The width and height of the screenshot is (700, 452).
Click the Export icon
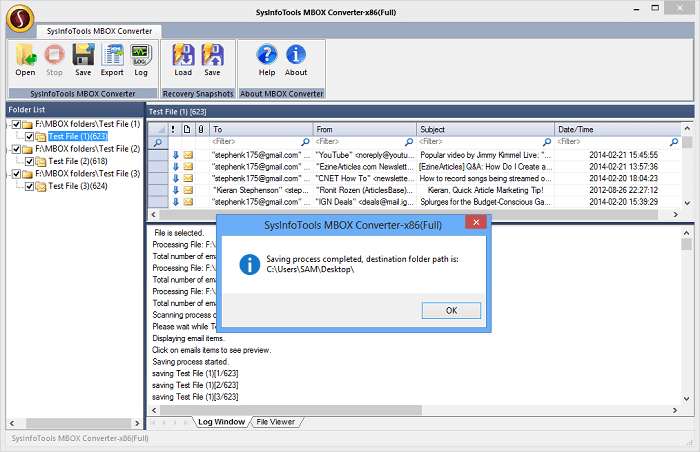(x=112, y=55)
